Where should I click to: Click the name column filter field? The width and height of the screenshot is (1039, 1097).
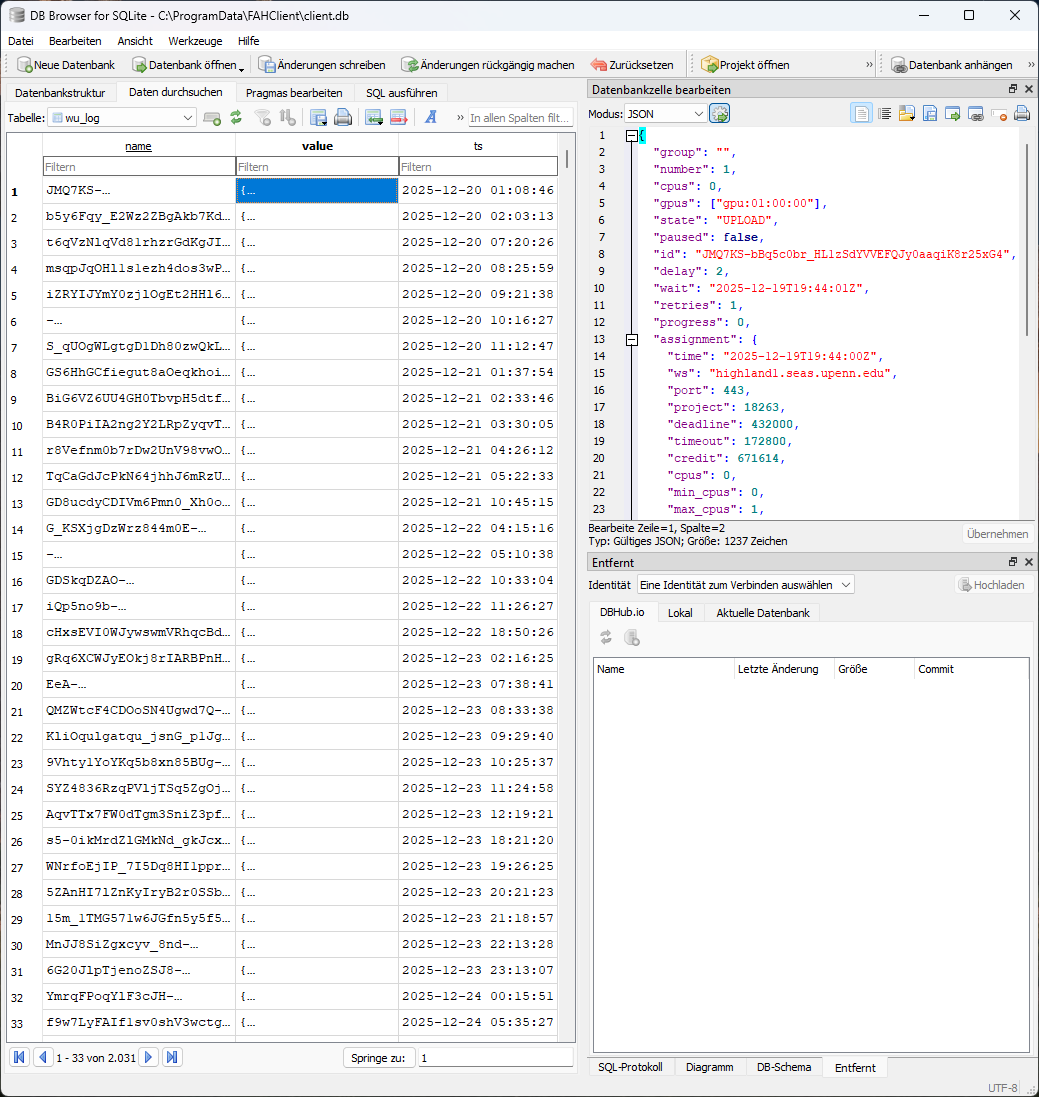pyautogui.click(x=139, y=167)
